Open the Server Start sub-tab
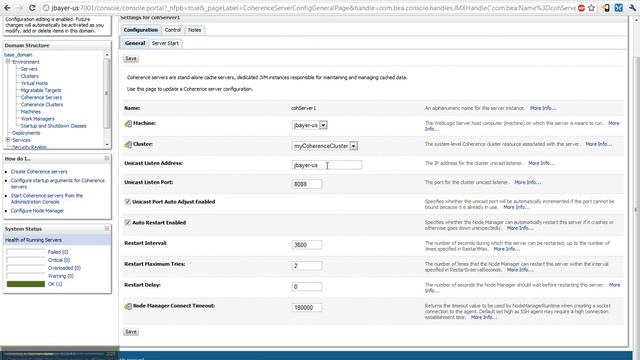The width and height of the screenshot is (640, 360). tap(165, 43)
